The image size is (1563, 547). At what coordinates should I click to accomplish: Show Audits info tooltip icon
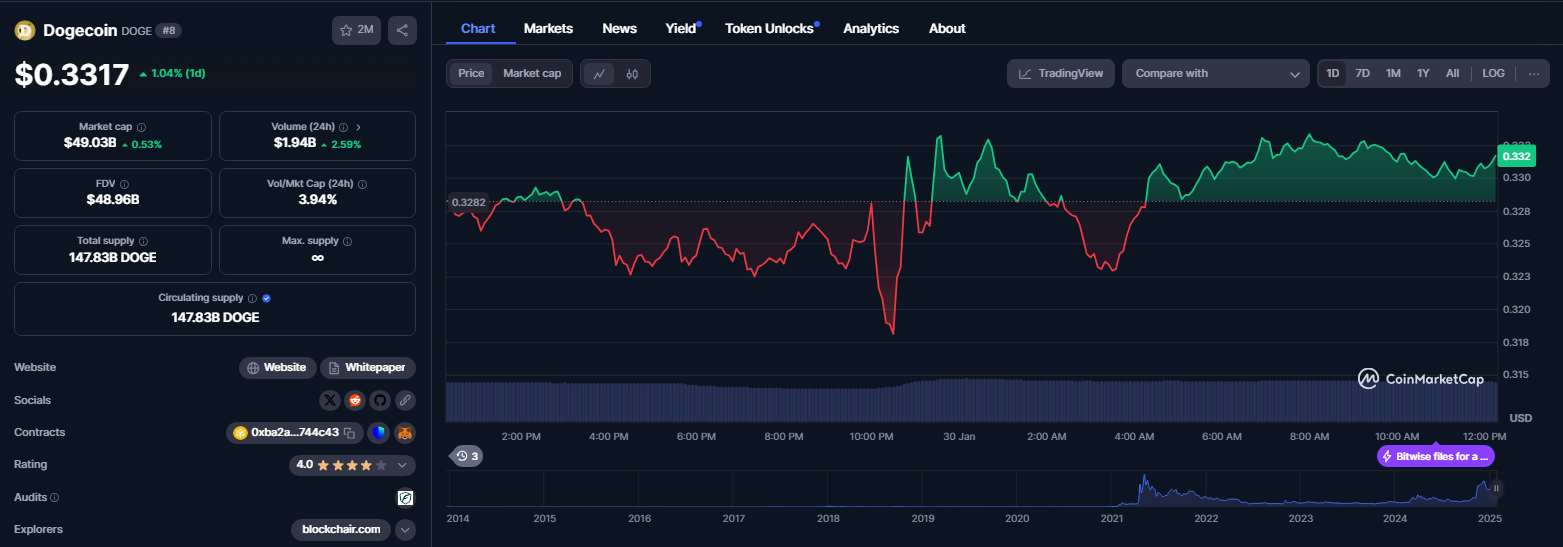pos(54,497)
